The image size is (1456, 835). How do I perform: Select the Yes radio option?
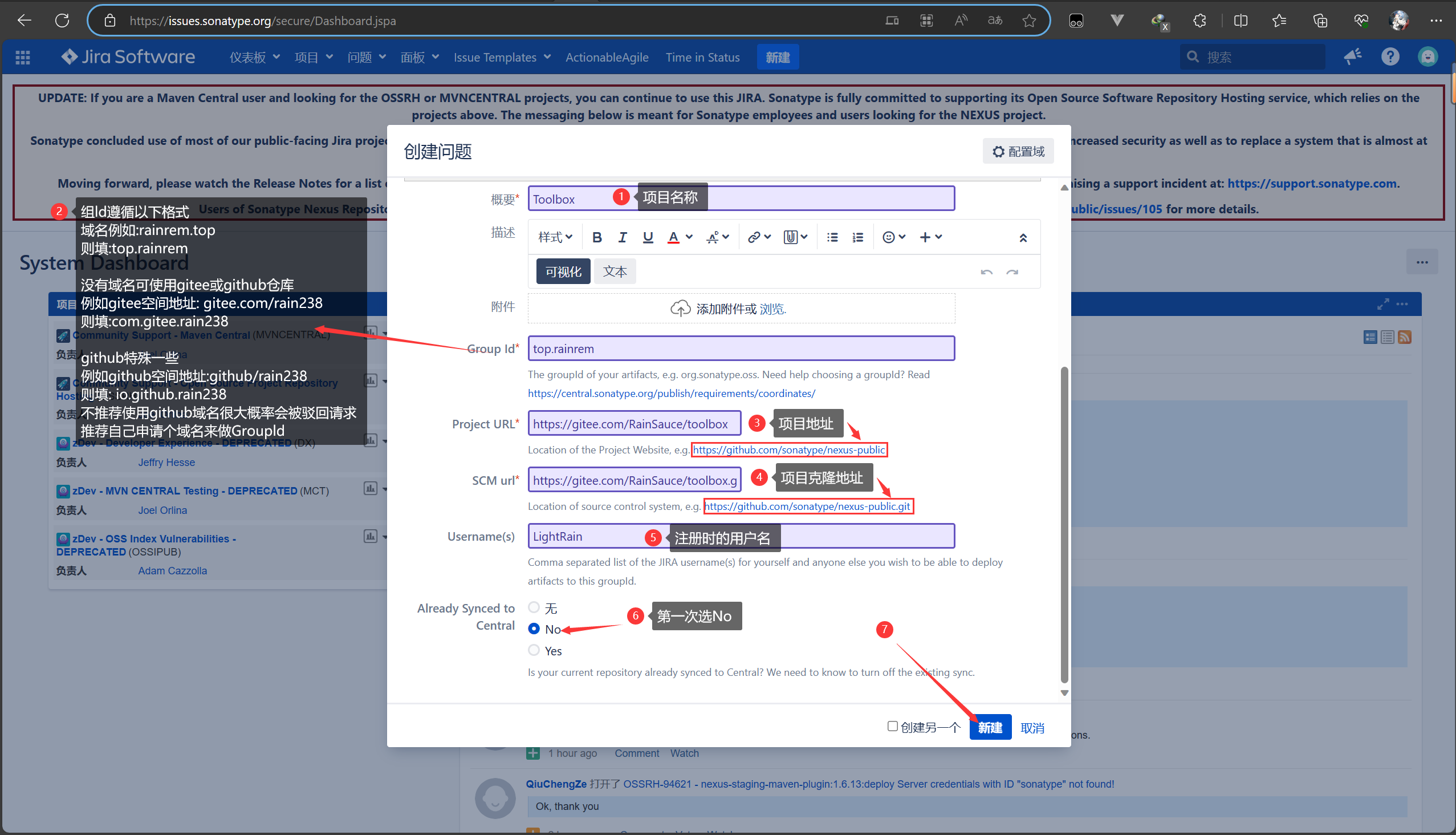pos(534,650)
